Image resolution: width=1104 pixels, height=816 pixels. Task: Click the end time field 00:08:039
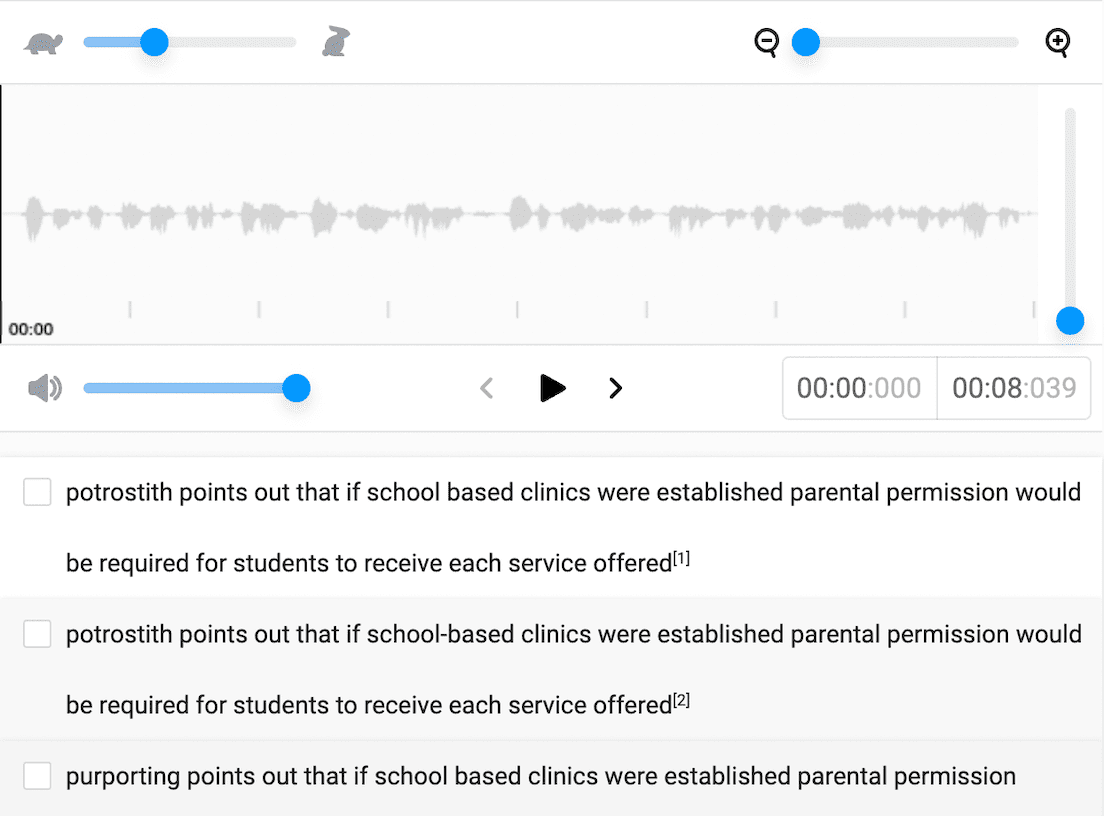[1014, 388]
